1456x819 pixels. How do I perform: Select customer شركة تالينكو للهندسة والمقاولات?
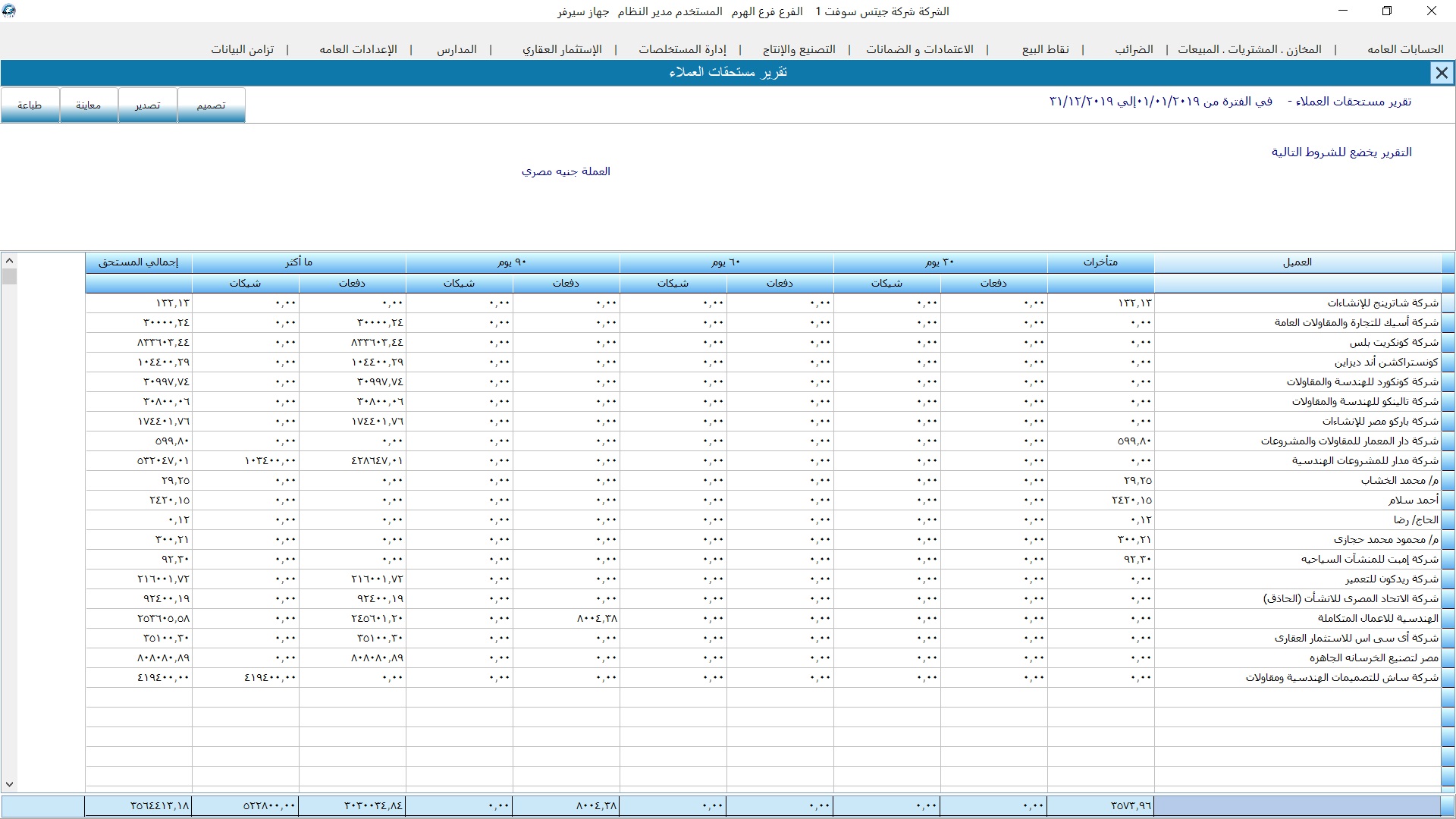[1298, 401]
